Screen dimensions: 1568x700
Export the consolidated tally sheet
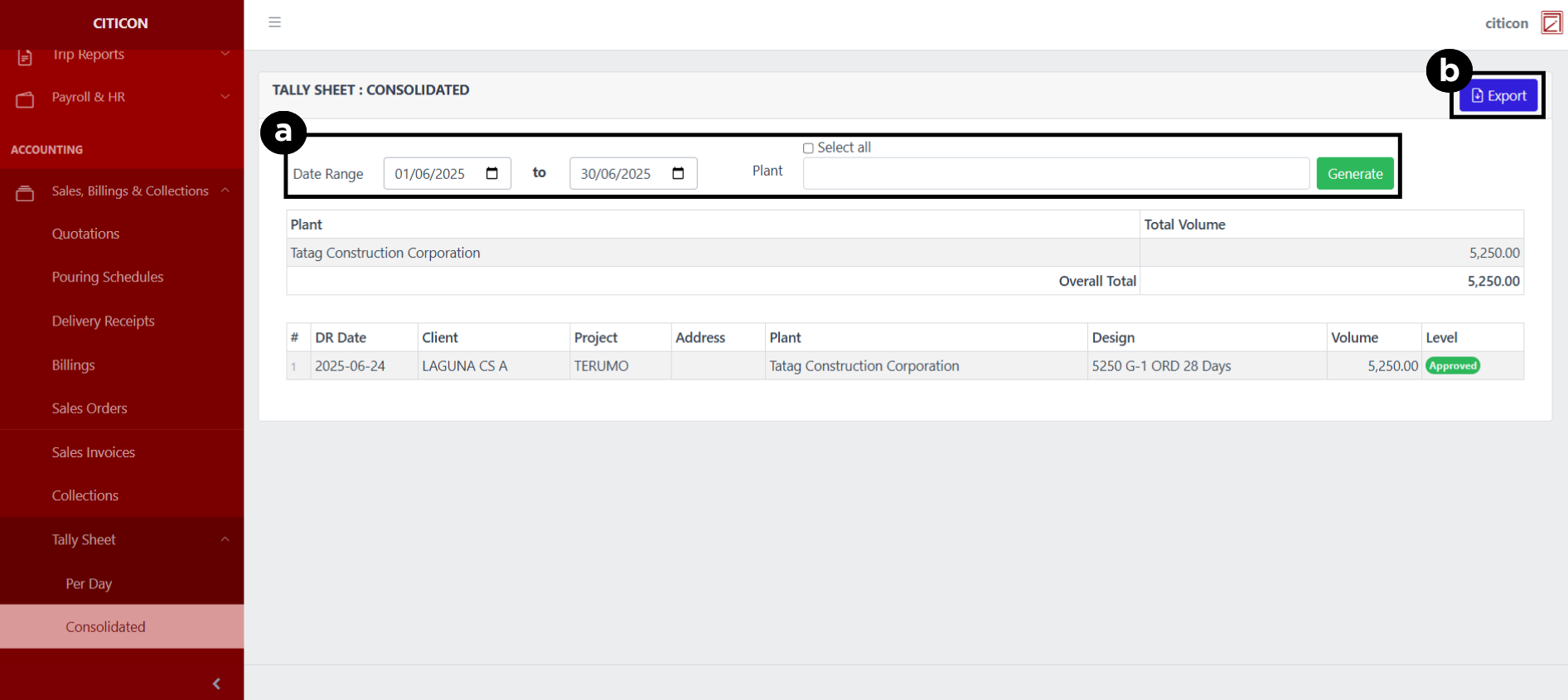1498,95
